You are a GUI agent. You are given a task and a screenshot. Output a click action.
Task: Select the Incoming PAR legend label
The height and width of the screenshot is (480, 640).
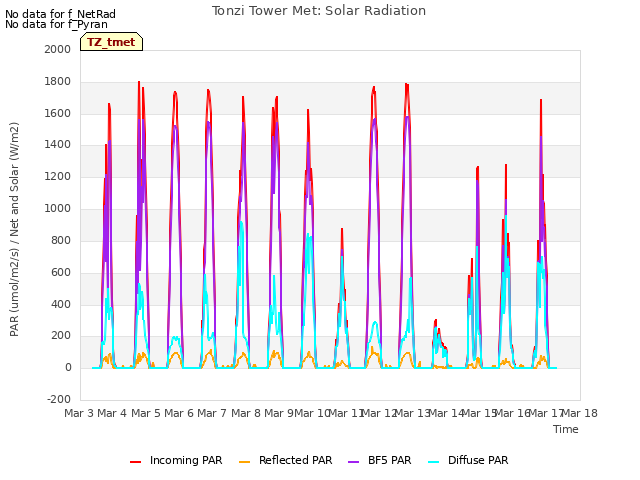[x=186, y=460]
